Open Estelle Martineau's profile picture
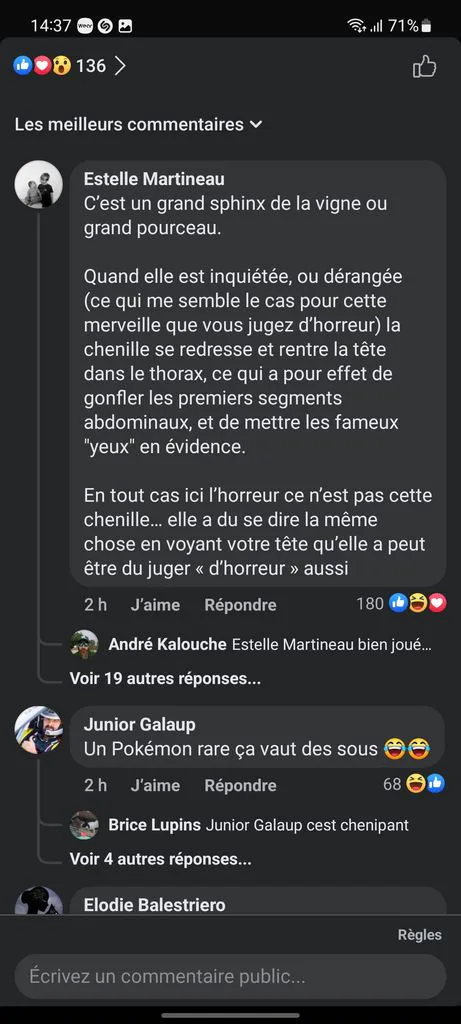461x1024 pixels. tap(39, 184)
